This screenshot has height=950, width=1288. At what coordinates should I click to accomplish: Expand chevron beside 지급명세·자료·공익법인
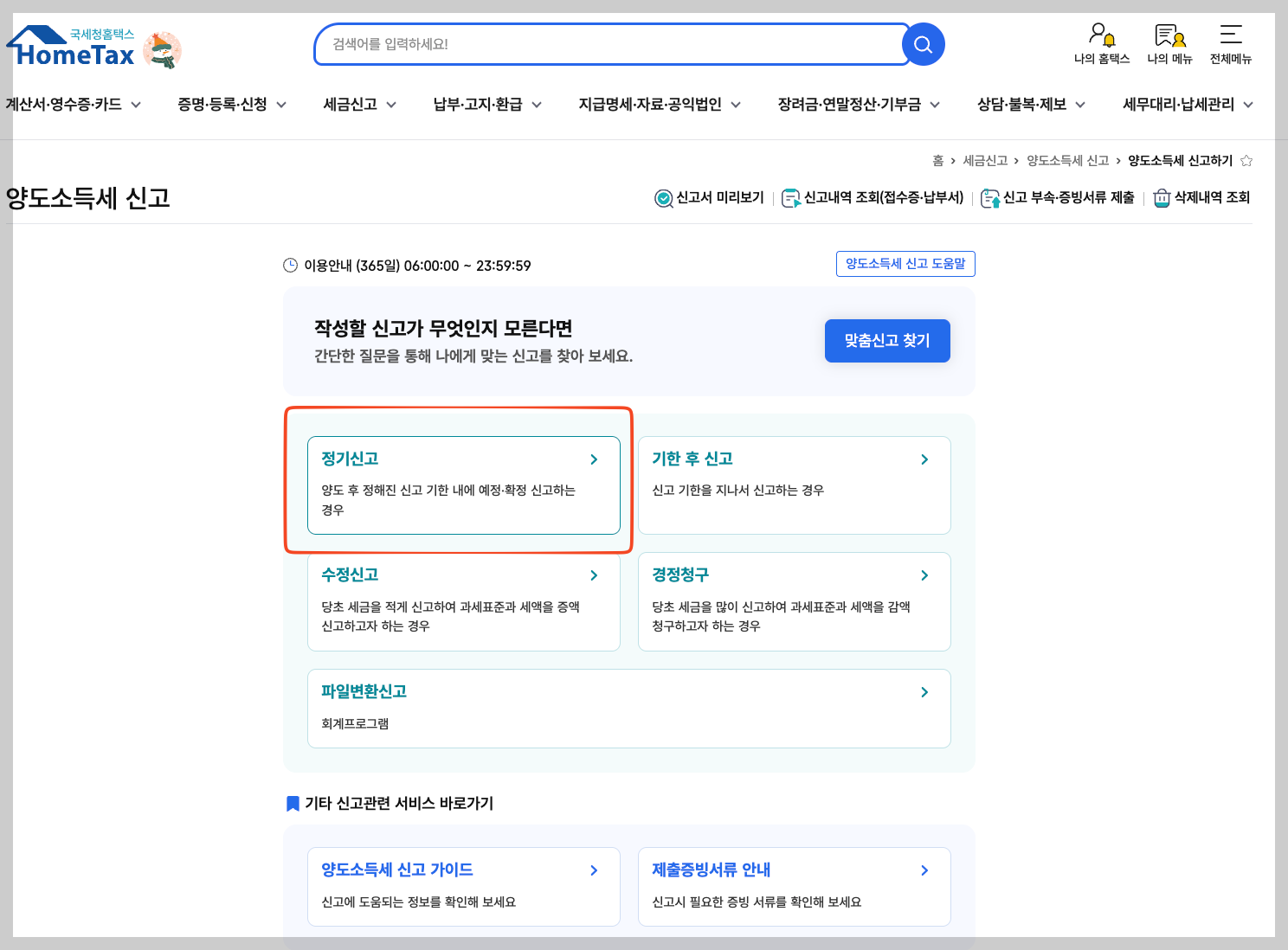pos(736,105)
